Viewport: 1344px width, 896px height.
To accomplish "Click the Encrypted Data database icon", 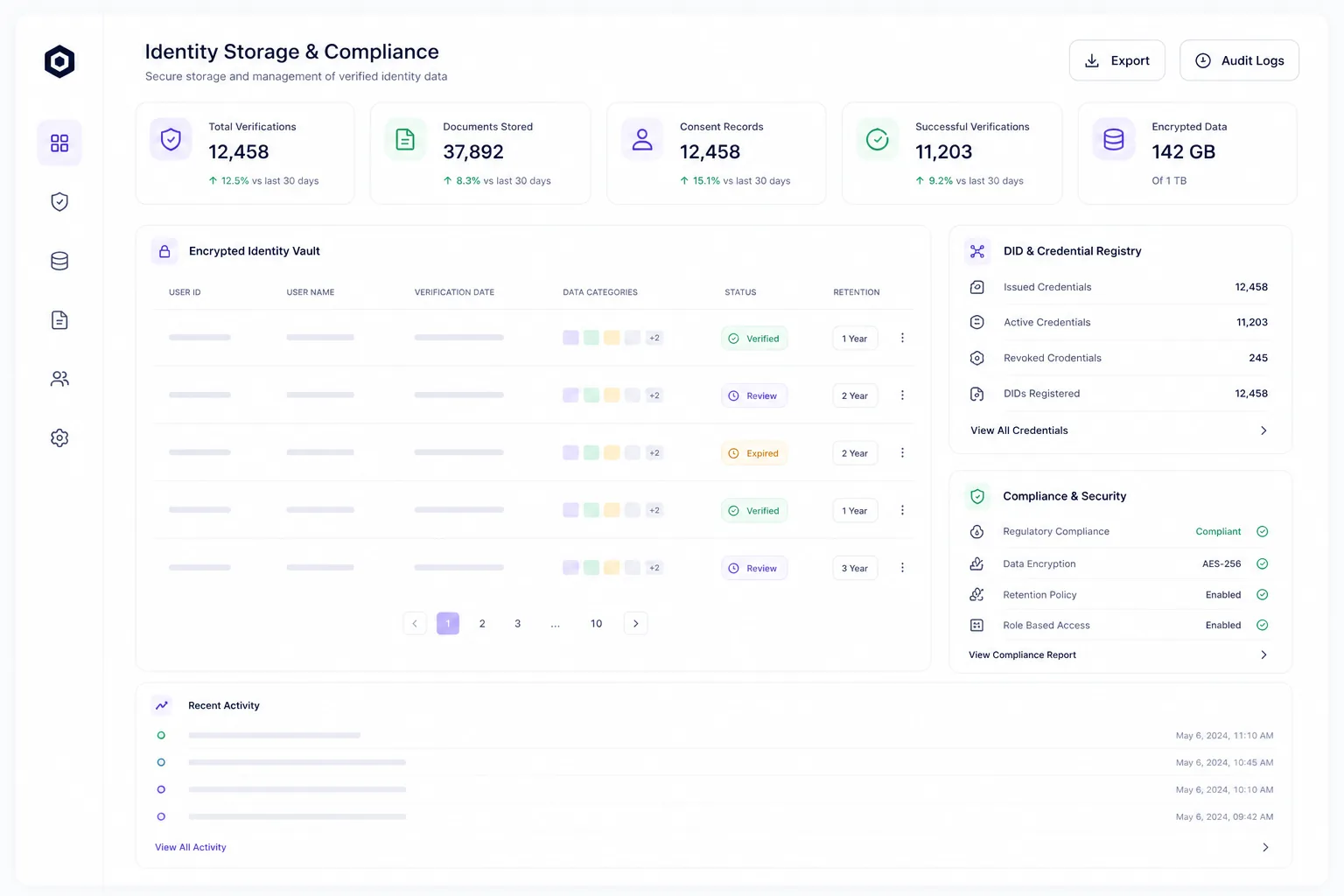I will click(x=1114, y=139).
